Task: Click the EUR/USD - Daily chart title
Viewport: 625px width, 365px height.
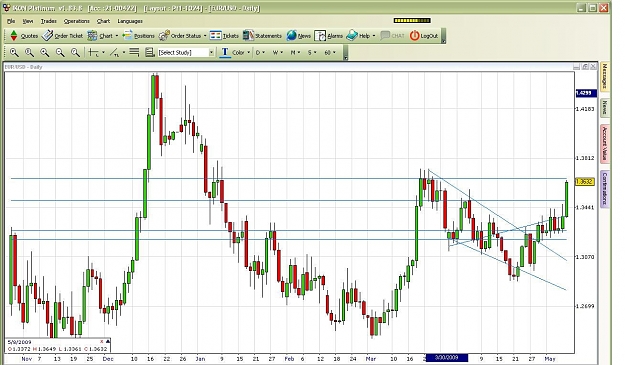Action: click(x=24, y=67)
